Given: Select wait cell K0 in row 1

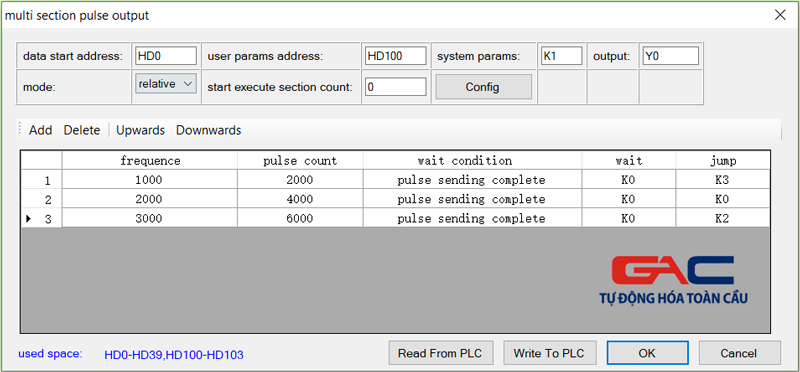Looking at the screenshot, I should coord(629,180).
